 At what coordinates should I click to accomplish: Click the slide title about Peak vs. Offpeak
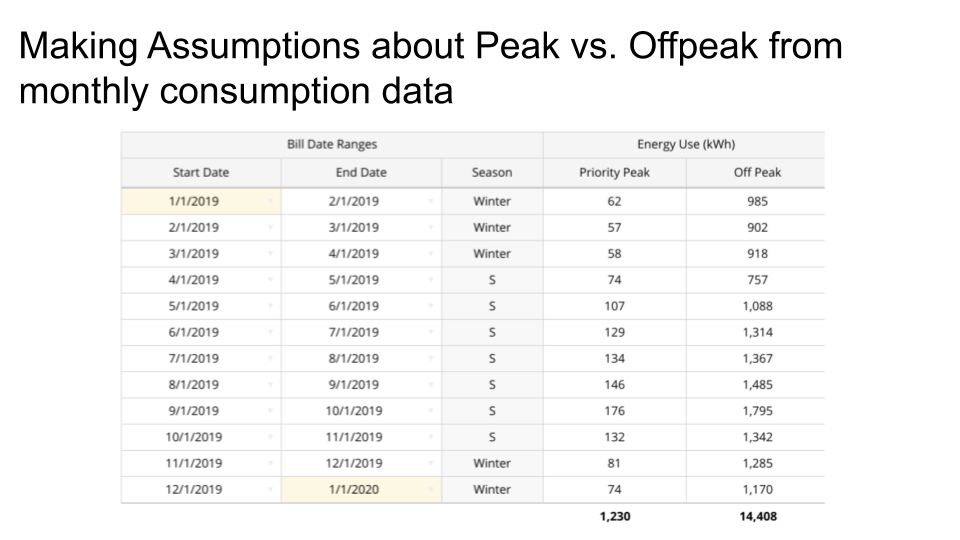tap(430, 68)
